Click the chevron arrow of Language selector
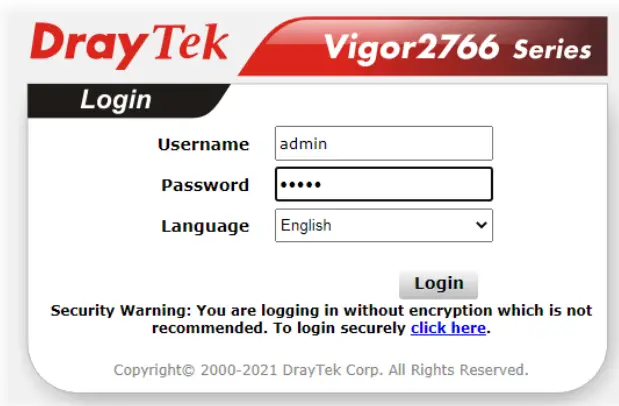Screen dimensions: 619x406 coord(481,225)
